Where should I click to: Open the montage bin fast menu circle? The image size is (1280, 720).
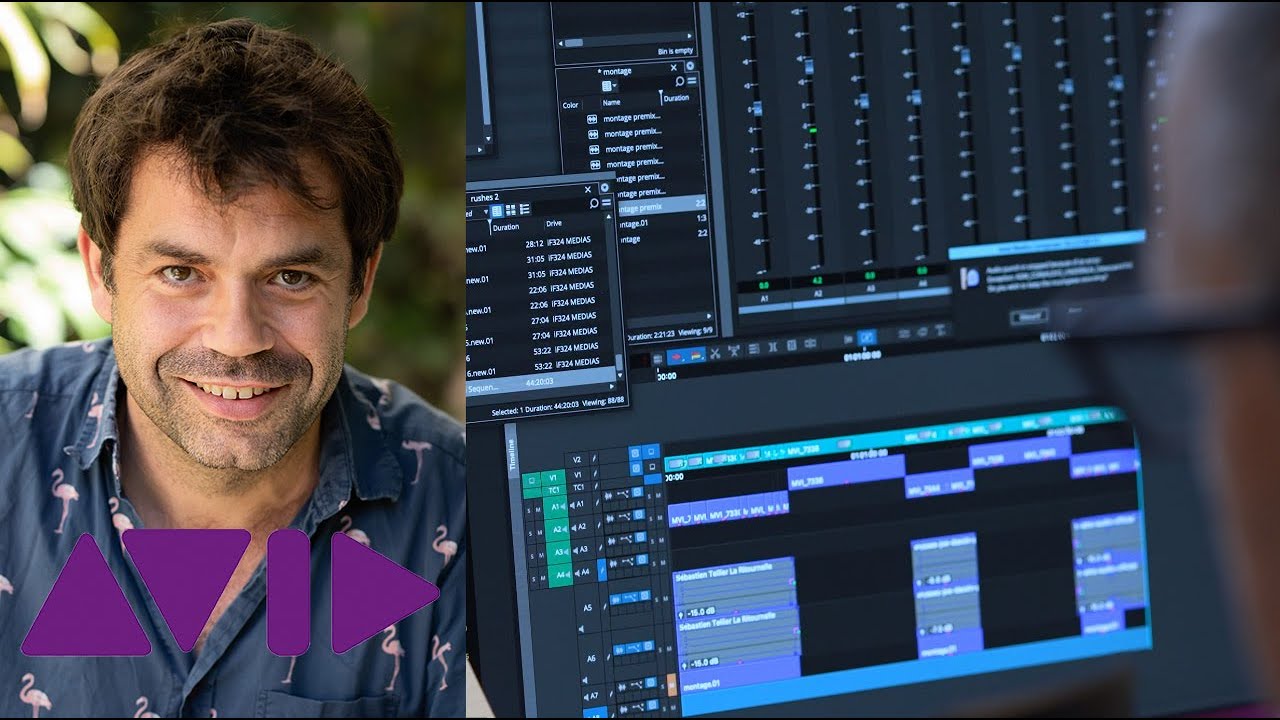(x=690, y=66)
